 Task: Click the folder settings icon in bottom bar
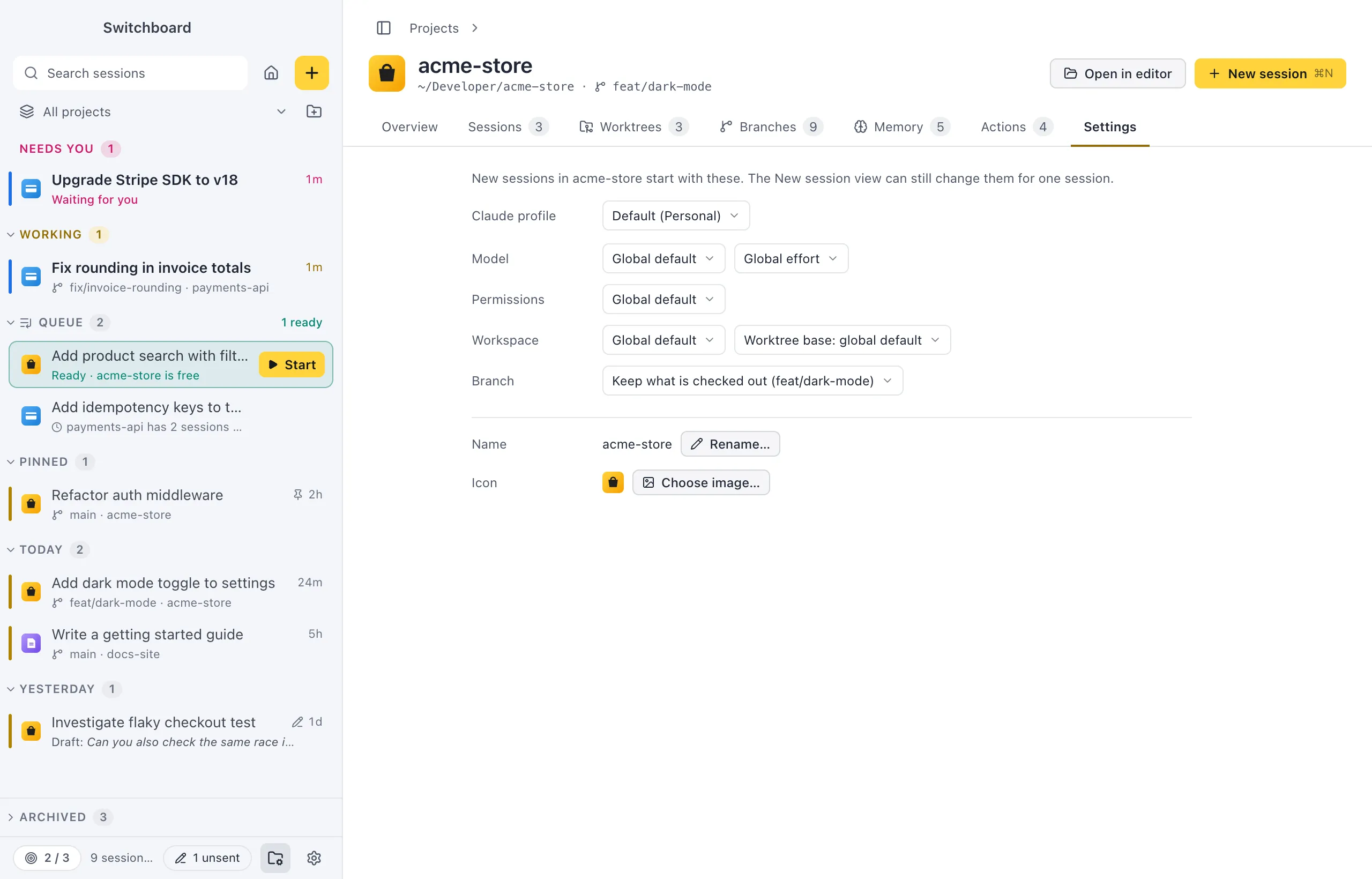tap(275, 858)
